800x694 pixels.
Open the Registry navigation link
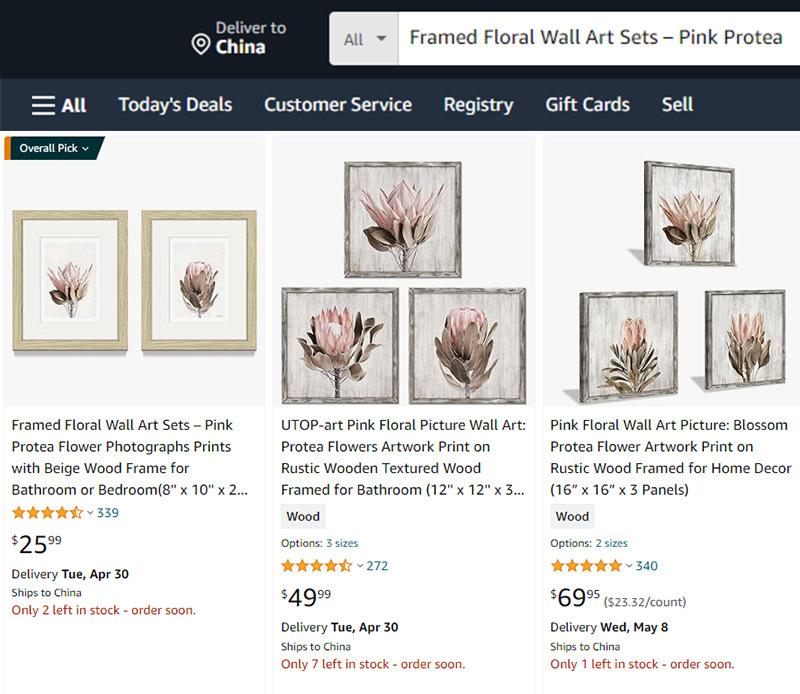tap(478, 105)
